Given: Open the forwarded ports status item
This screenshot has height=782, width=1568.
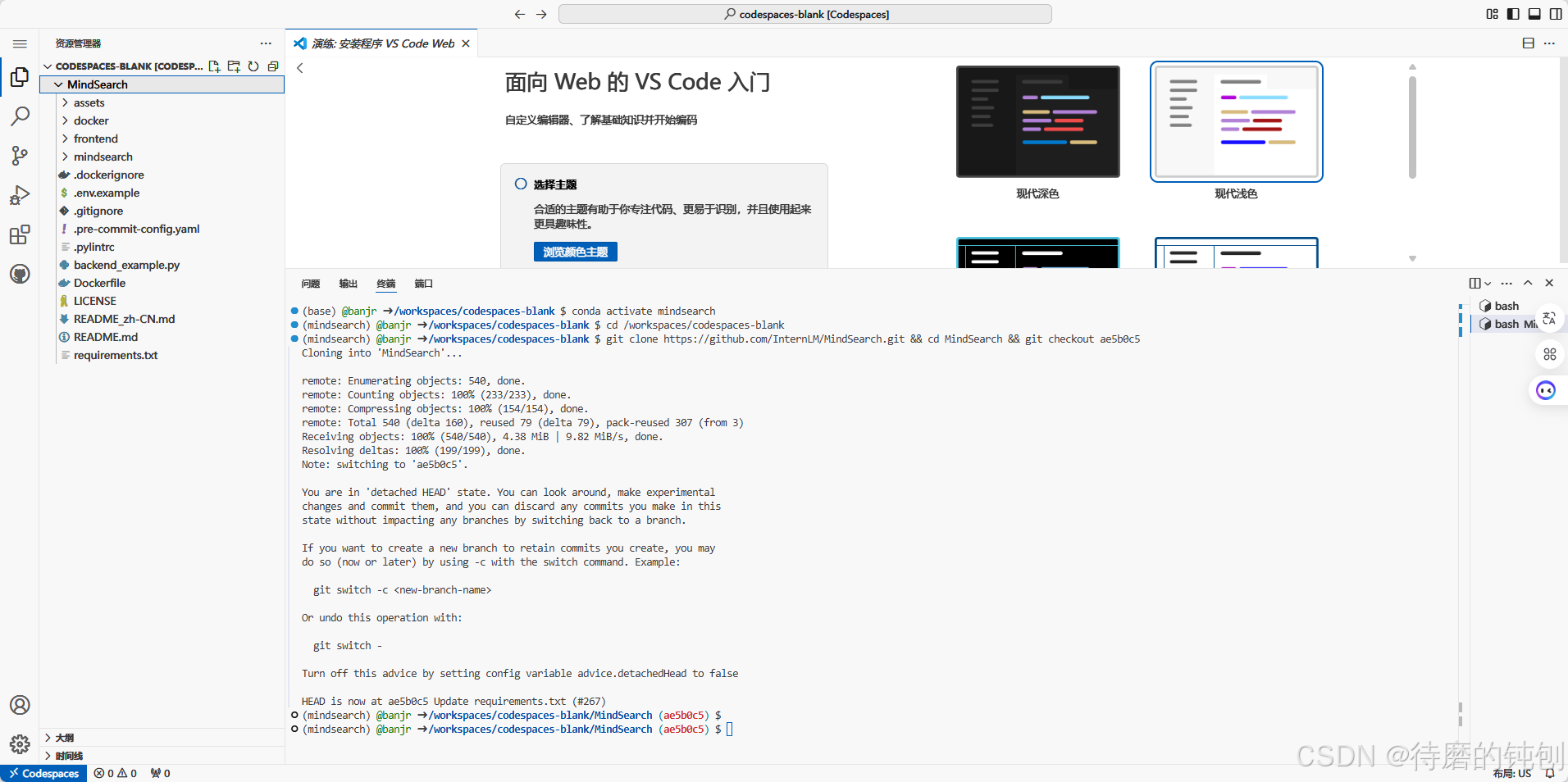Looking at the screenshot, I should [161, 773].
